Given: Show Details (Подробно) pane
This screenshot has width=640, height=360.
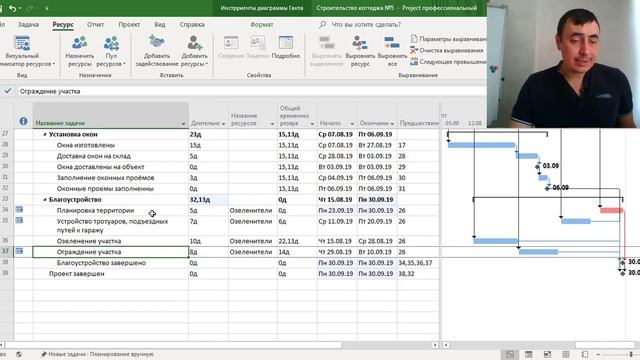Looking at the screenshot, I should pyautogui.click(x=285, y=48).
